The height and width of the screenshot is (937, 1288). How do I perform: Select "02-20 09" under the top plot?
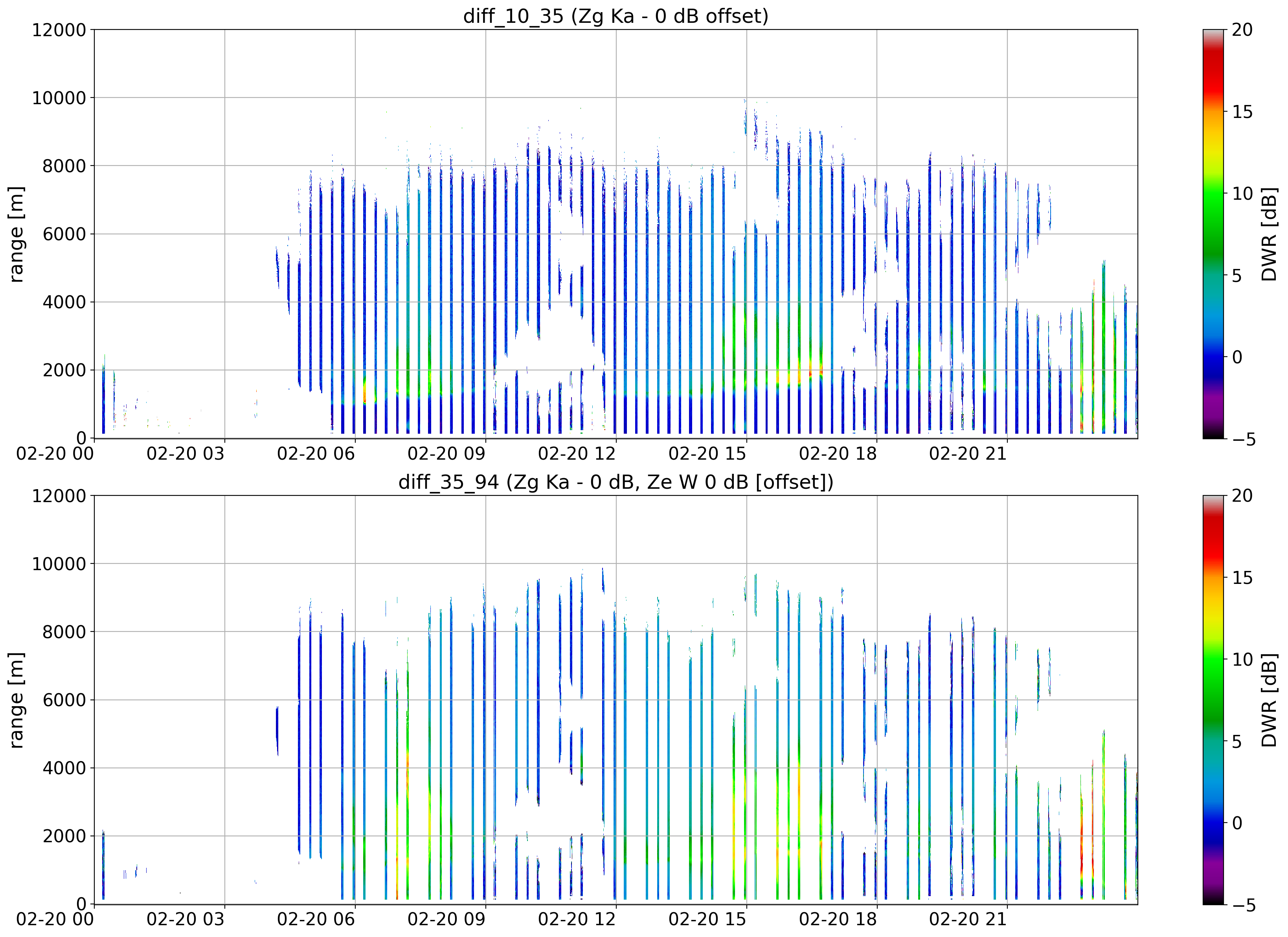pyautogui.click(x=446, y=453)
